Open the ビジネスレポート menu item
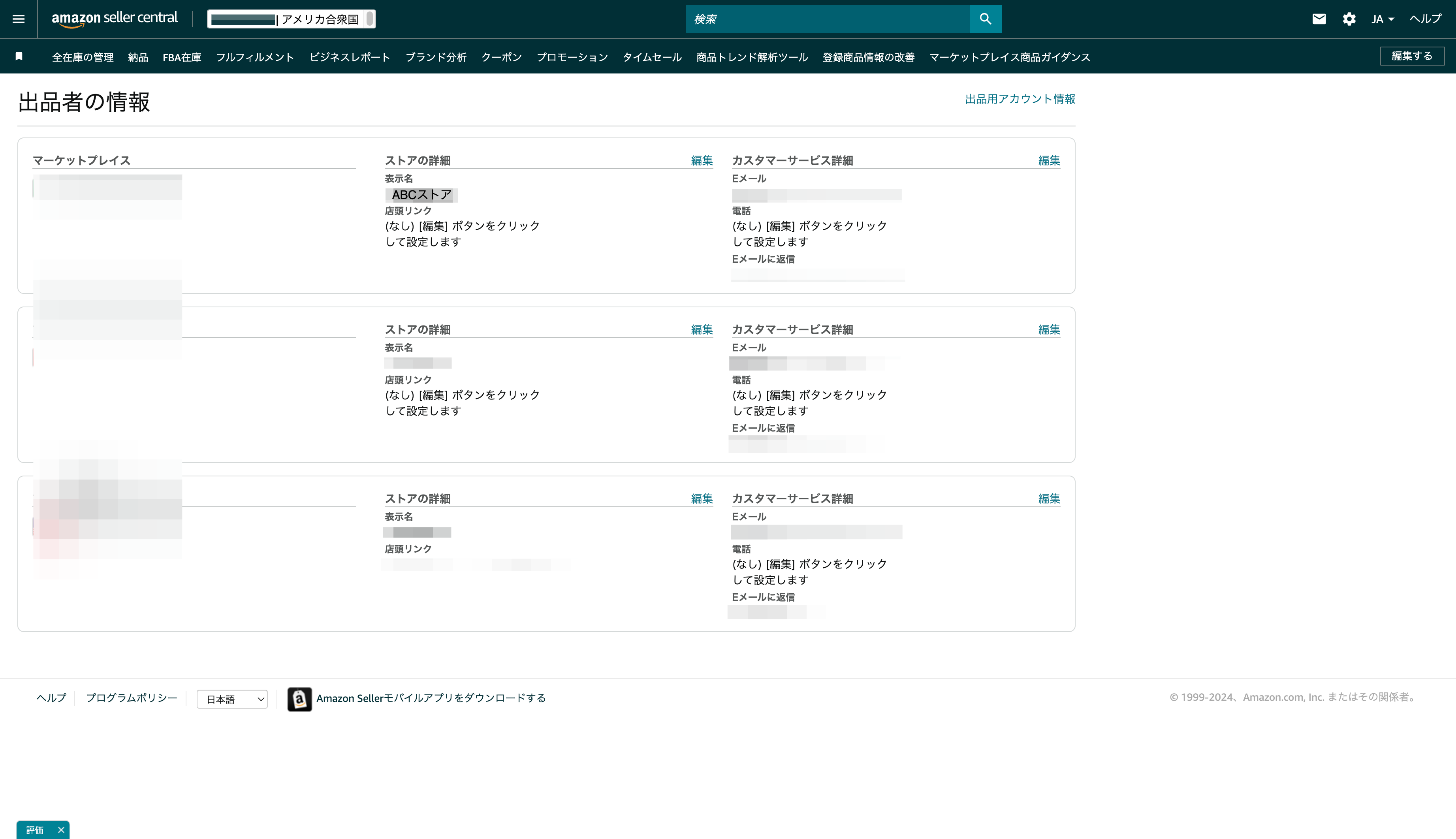This screenshot has height=839, width=1456. (350, 57)
